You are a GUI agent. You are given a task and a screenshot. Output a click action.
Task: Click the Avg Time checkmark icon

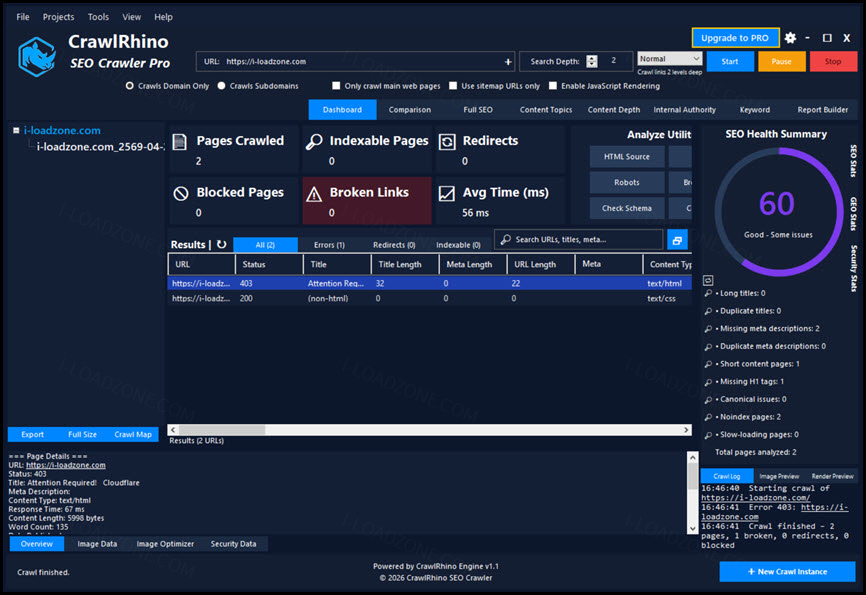(x=446, y=193)
